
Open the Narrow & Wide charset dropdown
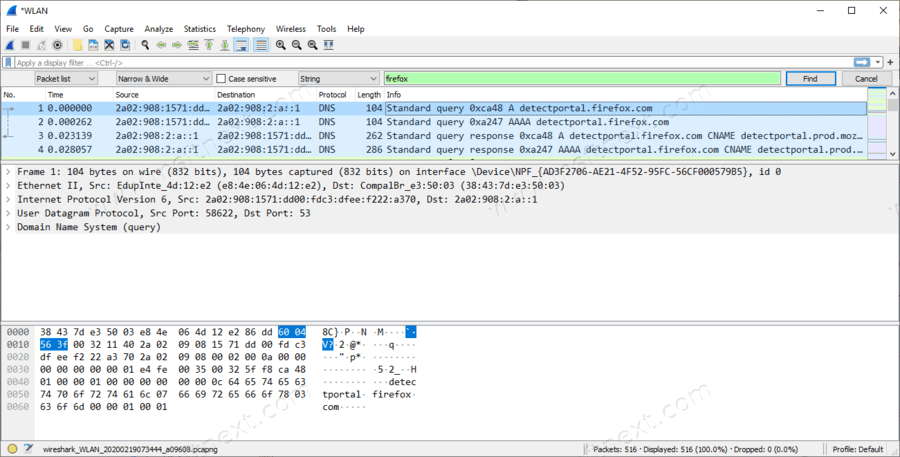coord(164,79)
